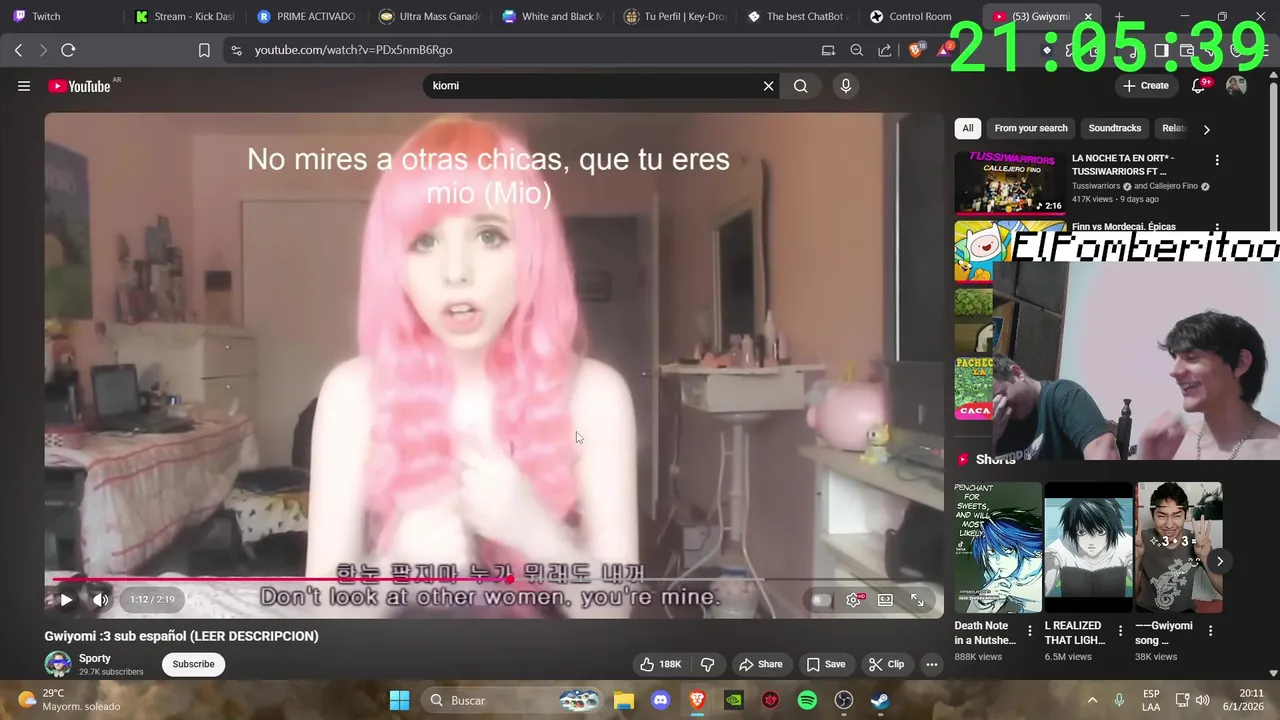1280x720 pixels.
Task: Toggle the video autoplay switch
Action: pyautogui.click(x=821, y=600)
